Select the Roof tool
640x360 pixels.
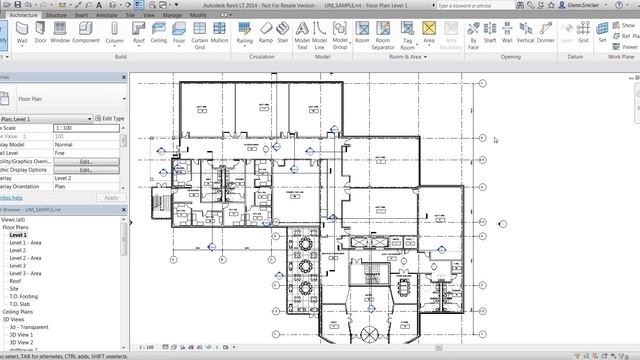pyautogui.click(x=139, y=33)
